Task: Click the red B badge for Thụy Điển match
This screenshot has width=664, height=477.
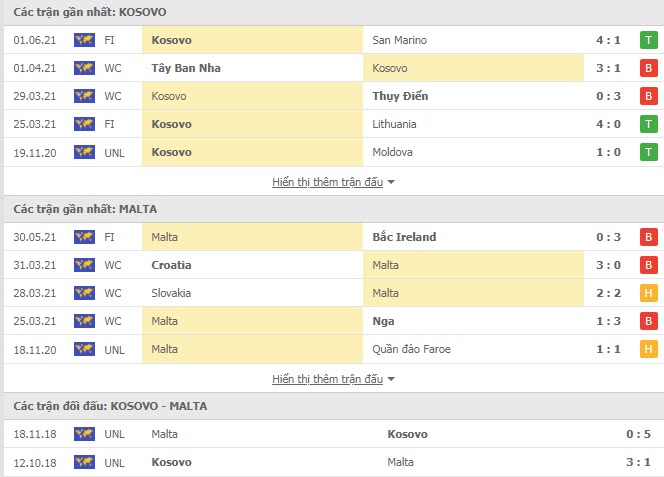Action: click(648, 96)
